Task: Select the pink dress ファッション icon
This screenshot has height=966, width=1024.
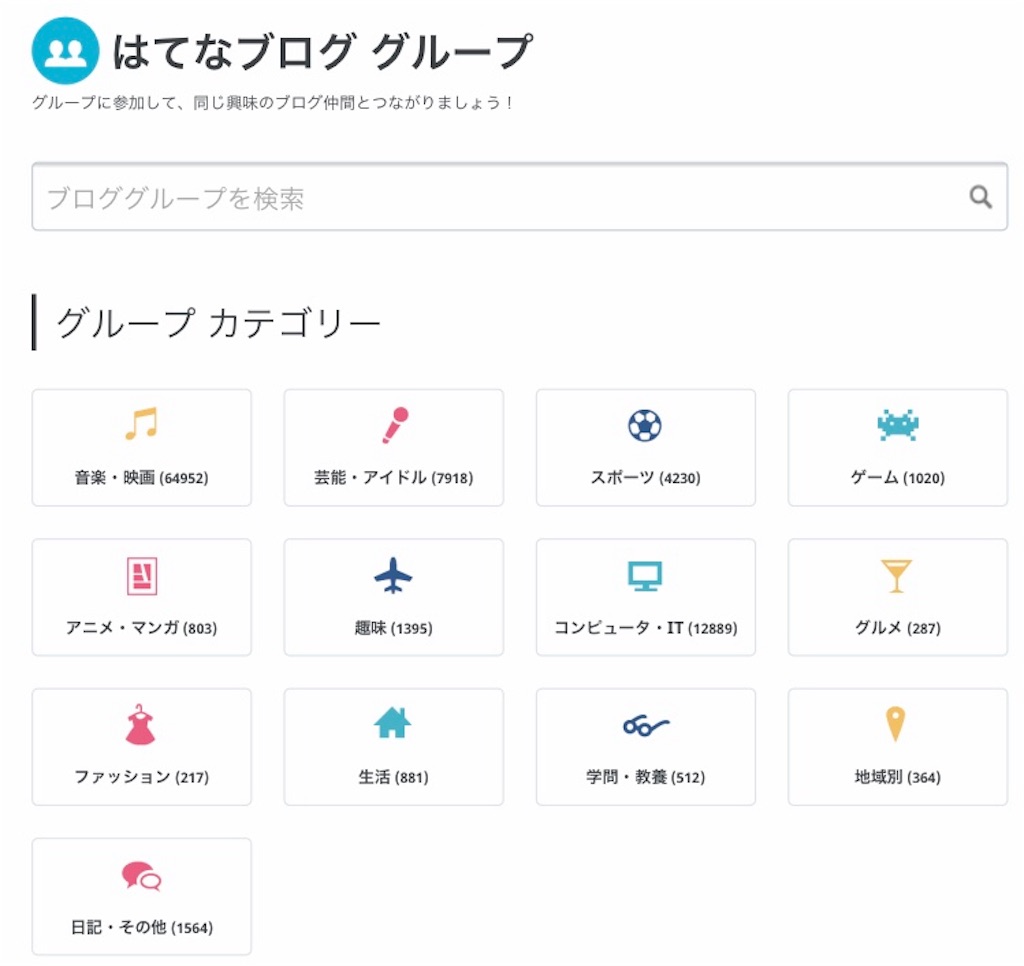Action: [x=140, y=725]
